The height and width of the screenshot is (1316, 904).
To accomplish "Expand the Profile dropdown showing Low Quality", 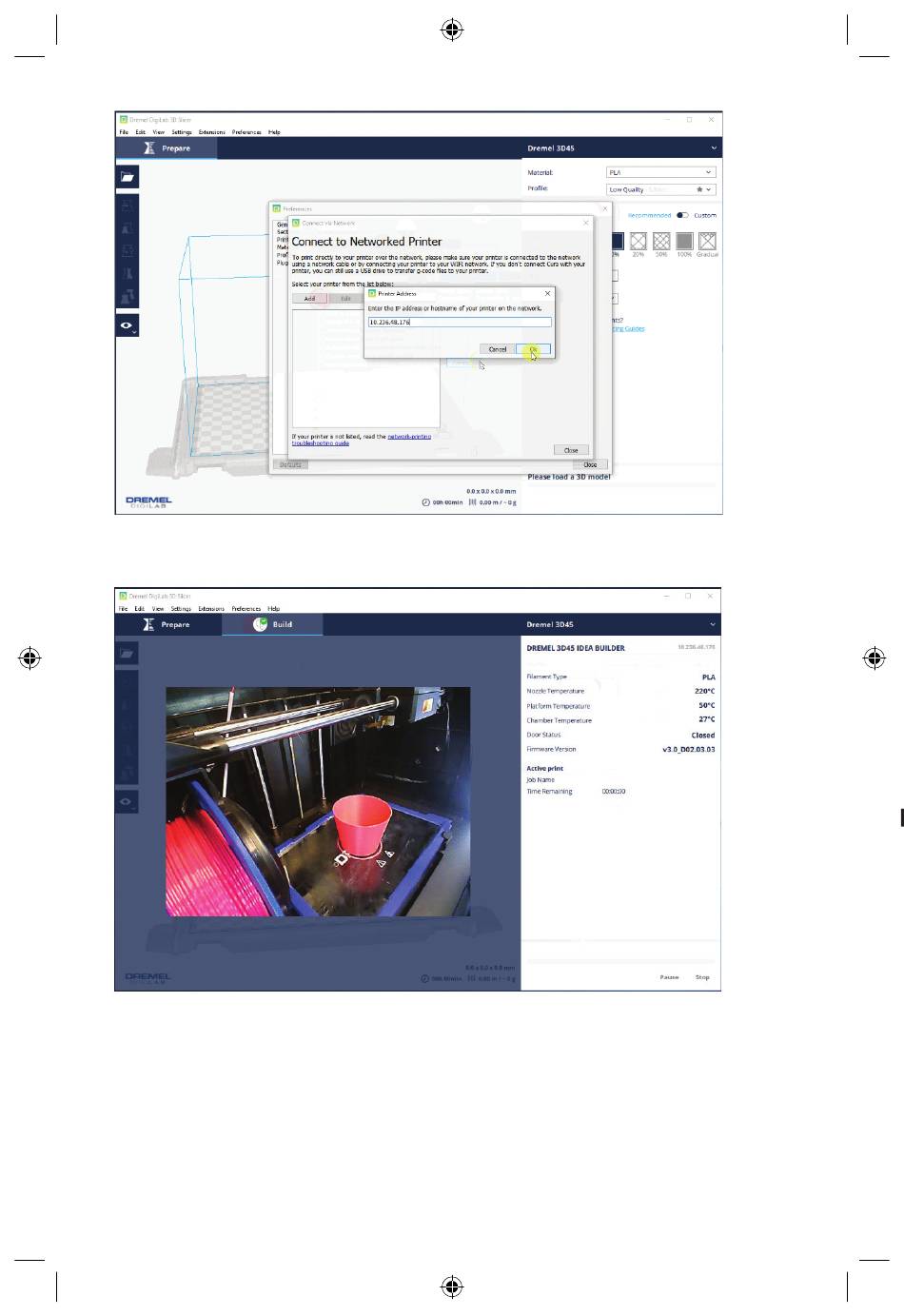I will [660, 189].
